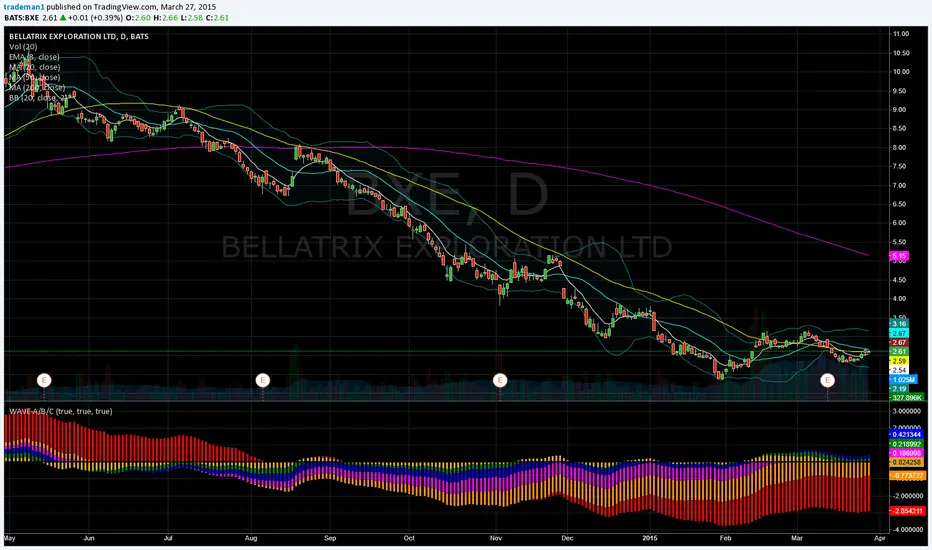Select the EMA (8, close) indicator label
The height and width of the screenshot is (550, 932).
click(34, 57)
